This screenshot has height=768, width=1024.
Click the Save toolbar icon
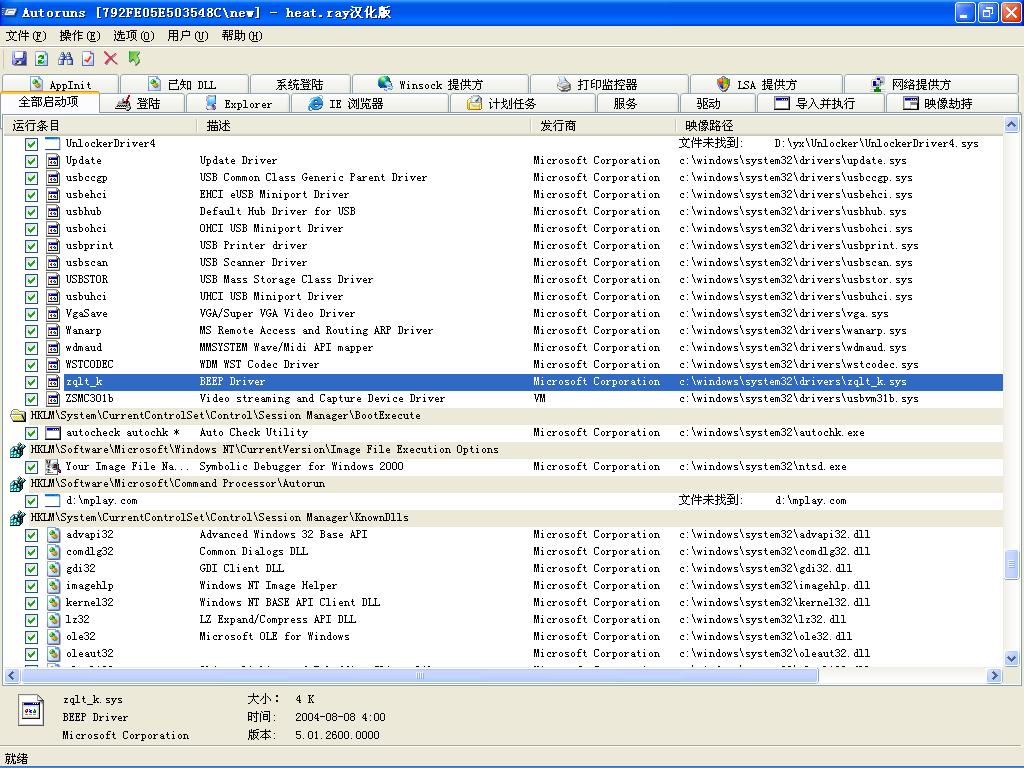19,59
